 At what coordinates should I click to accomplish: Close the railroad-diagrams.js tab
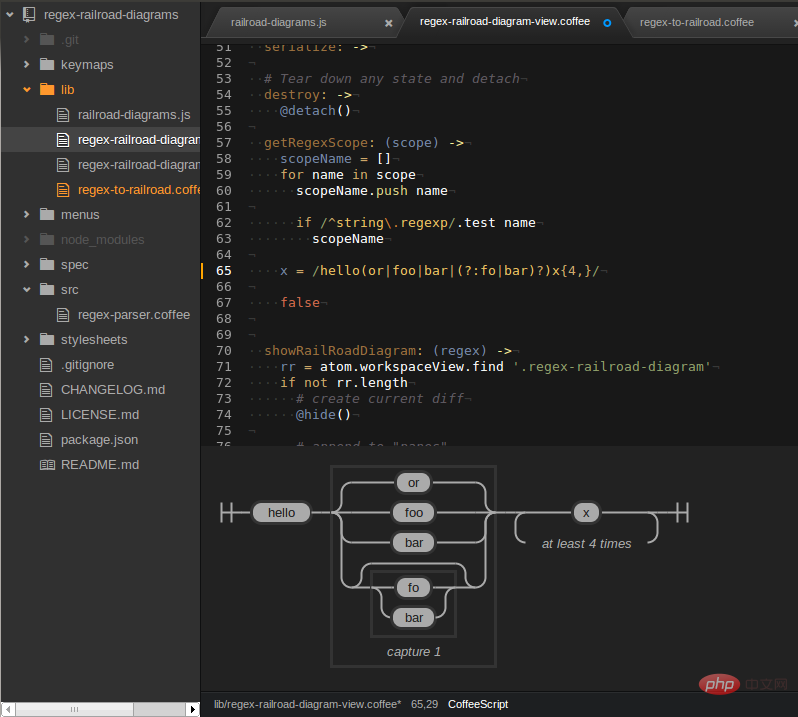point(388,23)
